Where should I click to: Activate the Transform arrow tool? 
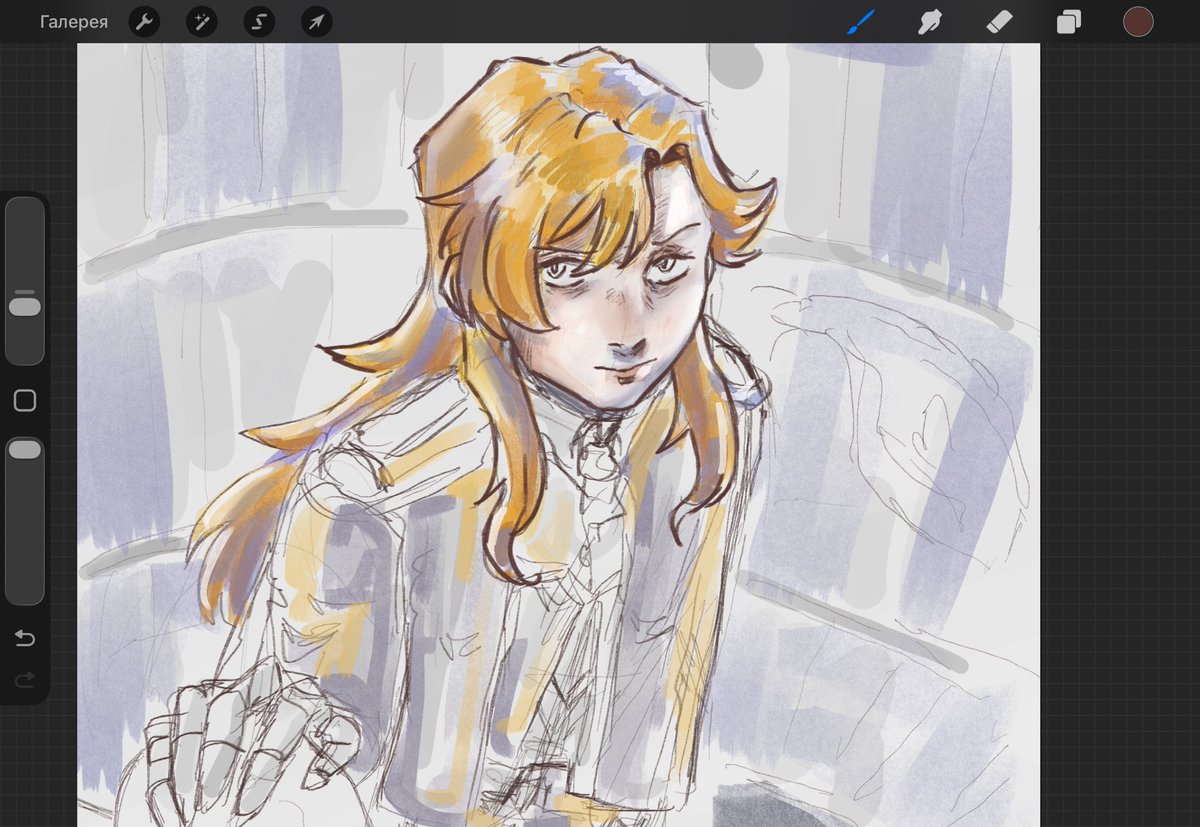pos(317,22)
